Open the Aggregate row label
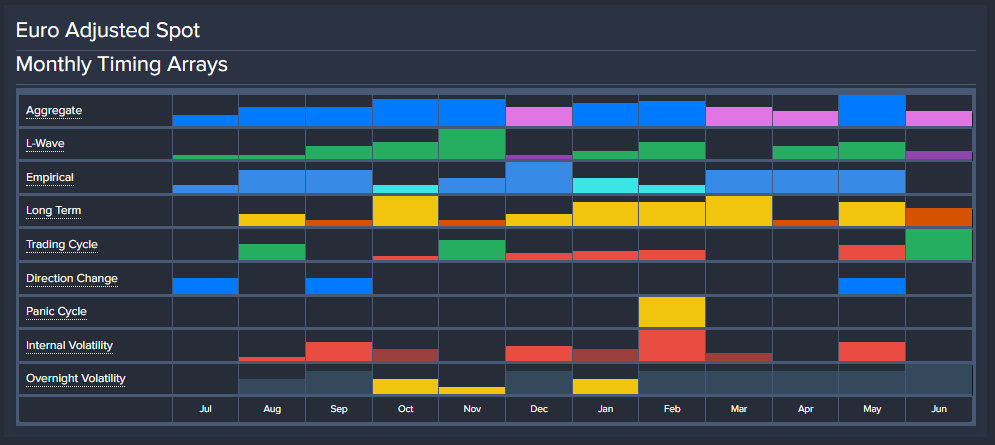This screenshot has width=995, height=445. click(x=54, y=110)
